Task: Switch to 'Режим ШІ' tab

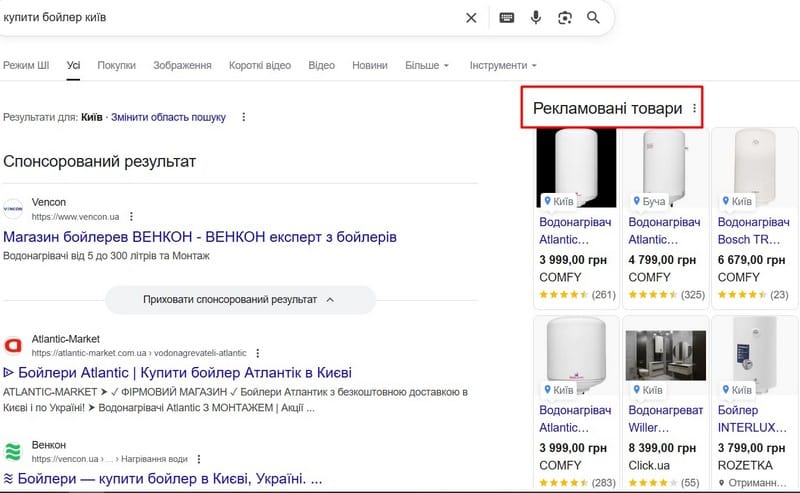Action: click(26, 65)
